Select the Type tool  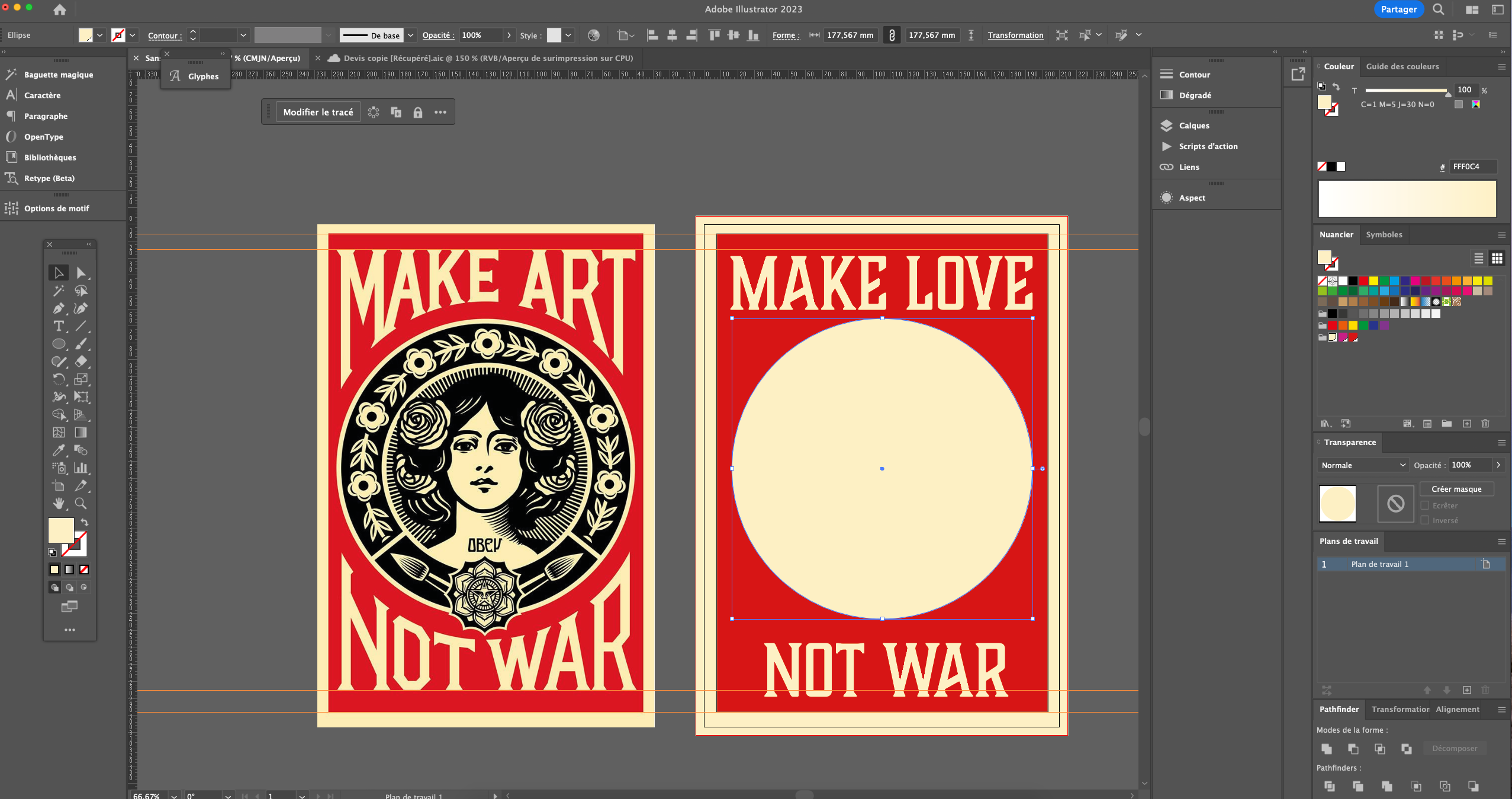[x=58, y=326]
